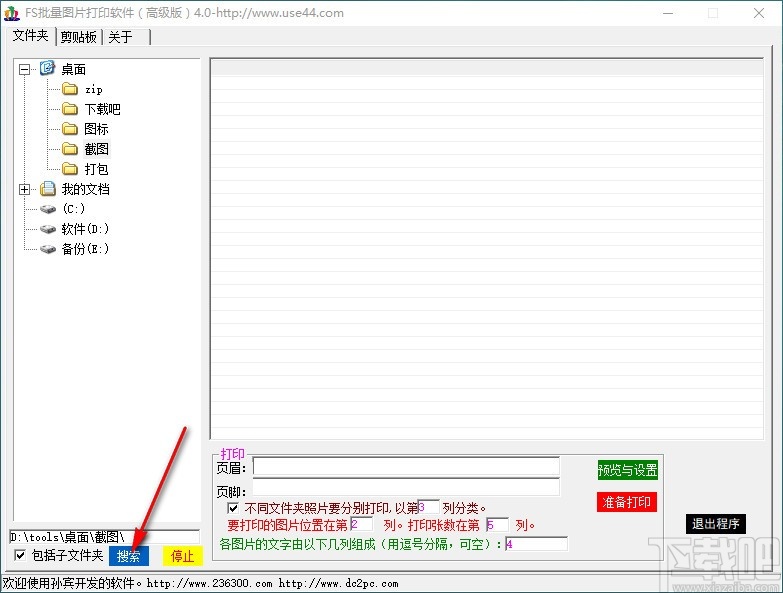Click the blue 搜索 button
Screen dimensions: 783x593
129,556
